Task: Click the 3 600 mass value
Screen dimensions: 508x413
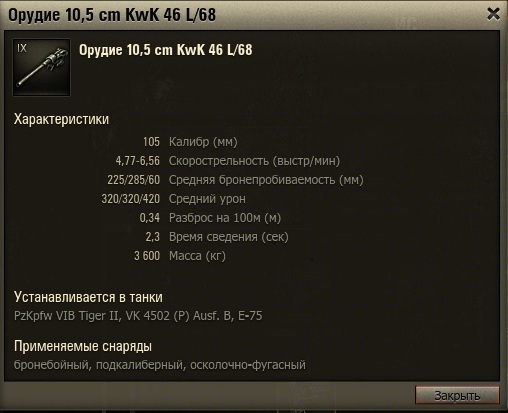Action: (147, 256)
